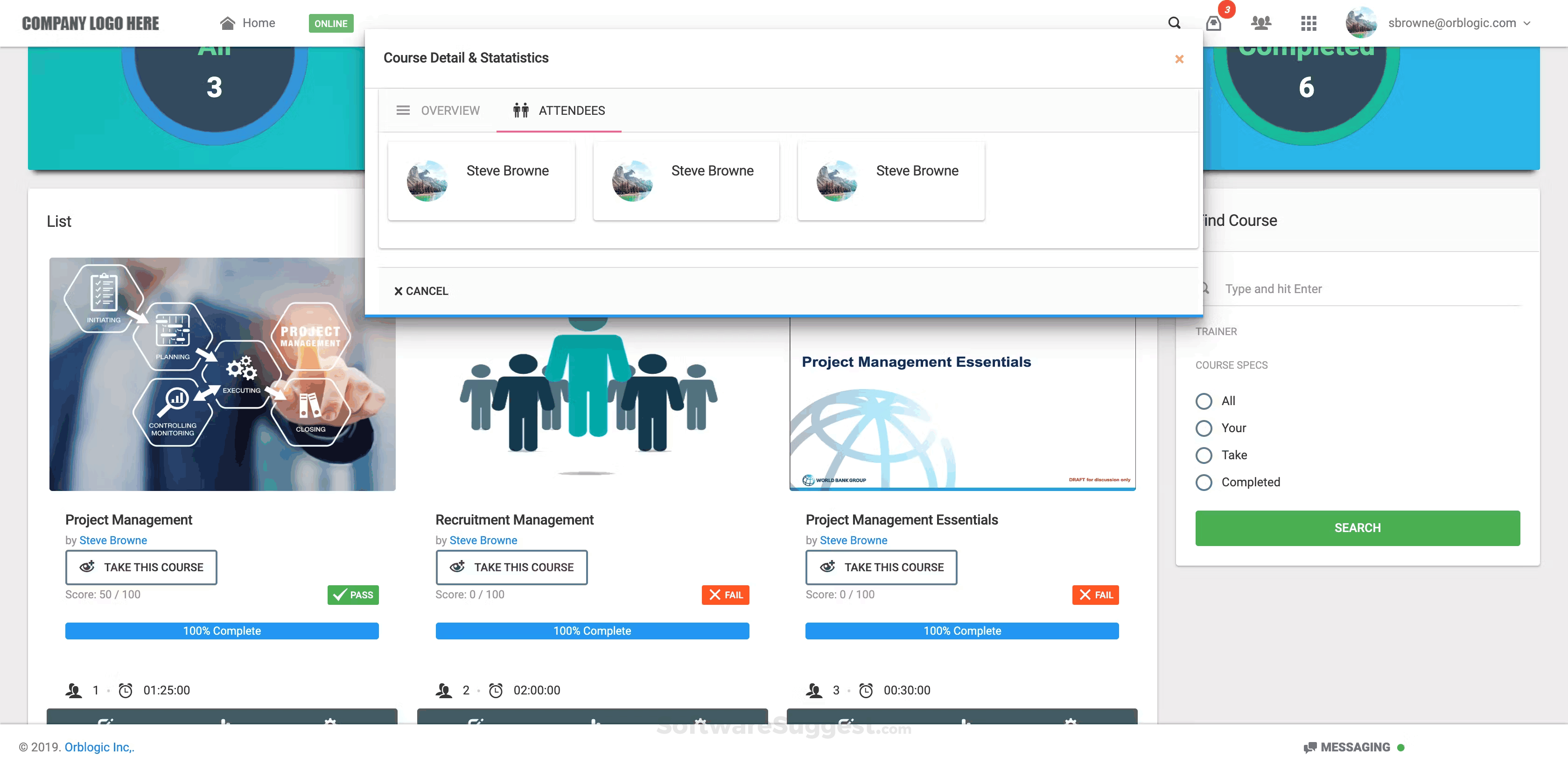
Task: Switch to the Attendees tab
Action: pos(559,110)
